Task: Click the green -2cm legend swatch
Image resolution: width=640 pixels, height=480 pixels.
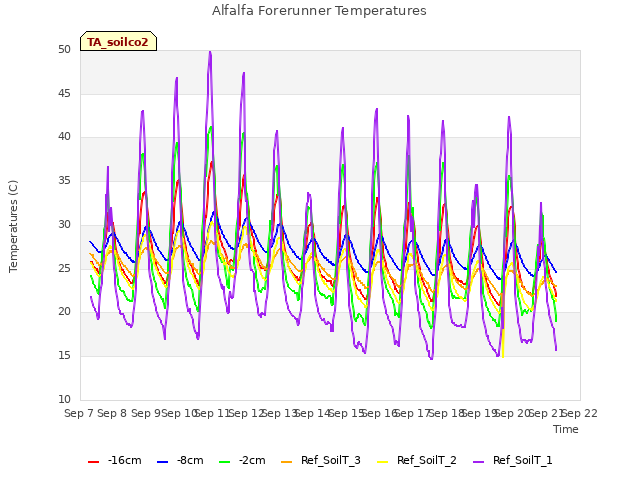Action: tap(224, 462)
